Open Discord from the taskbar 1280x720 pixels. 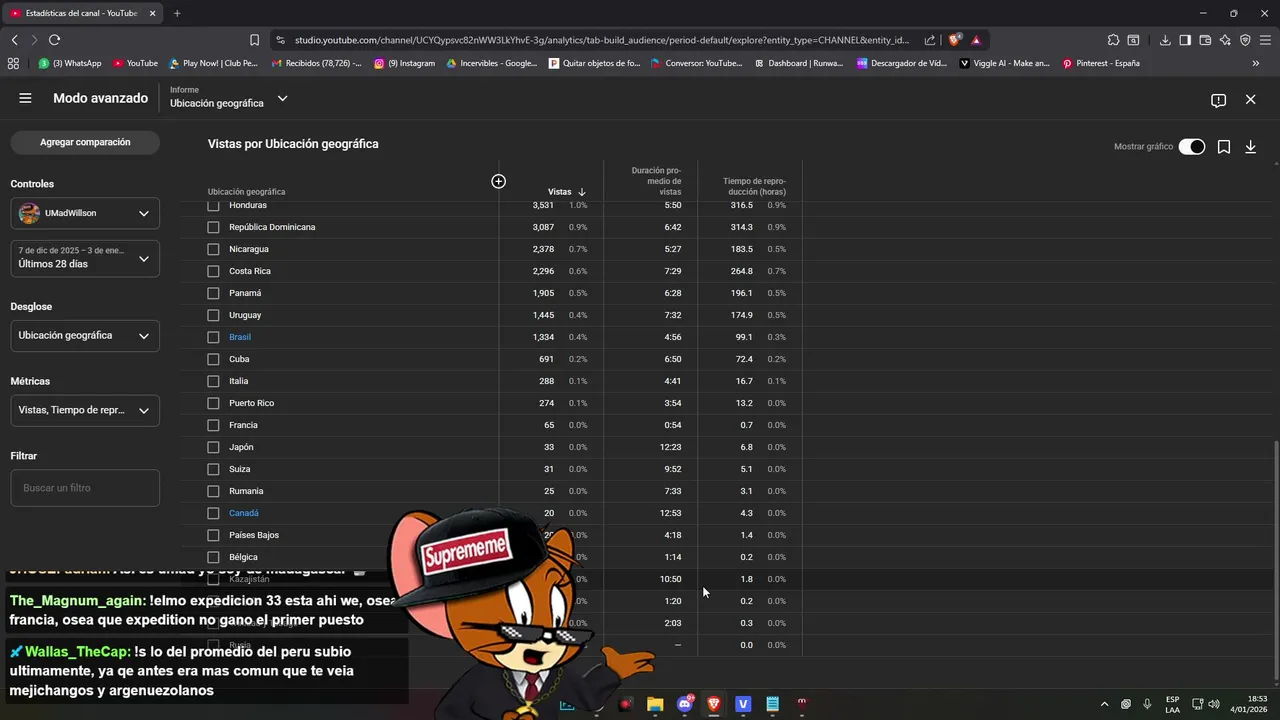[x=685, y=704]
